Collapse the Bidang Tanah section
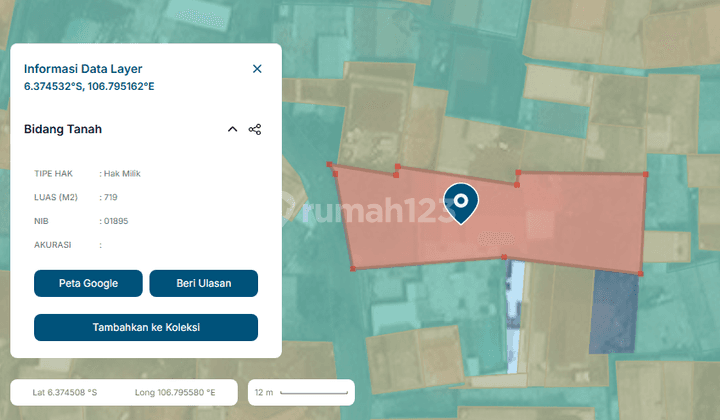 [x=232, y=129]
